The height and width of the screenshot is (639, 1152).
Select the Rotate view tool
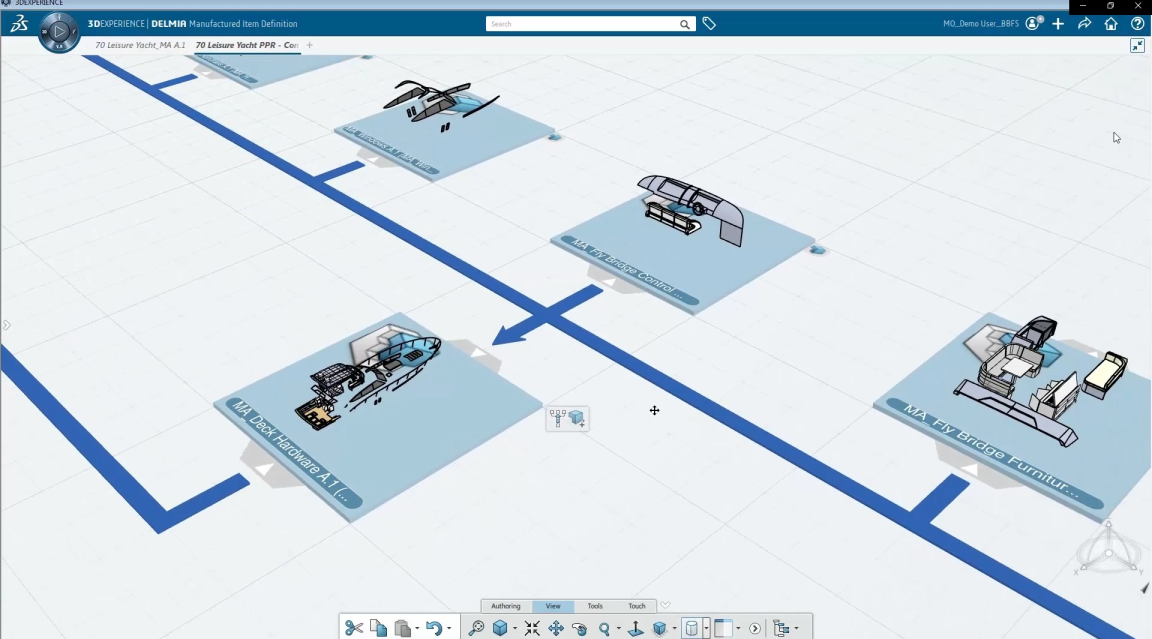click(580, 628)
